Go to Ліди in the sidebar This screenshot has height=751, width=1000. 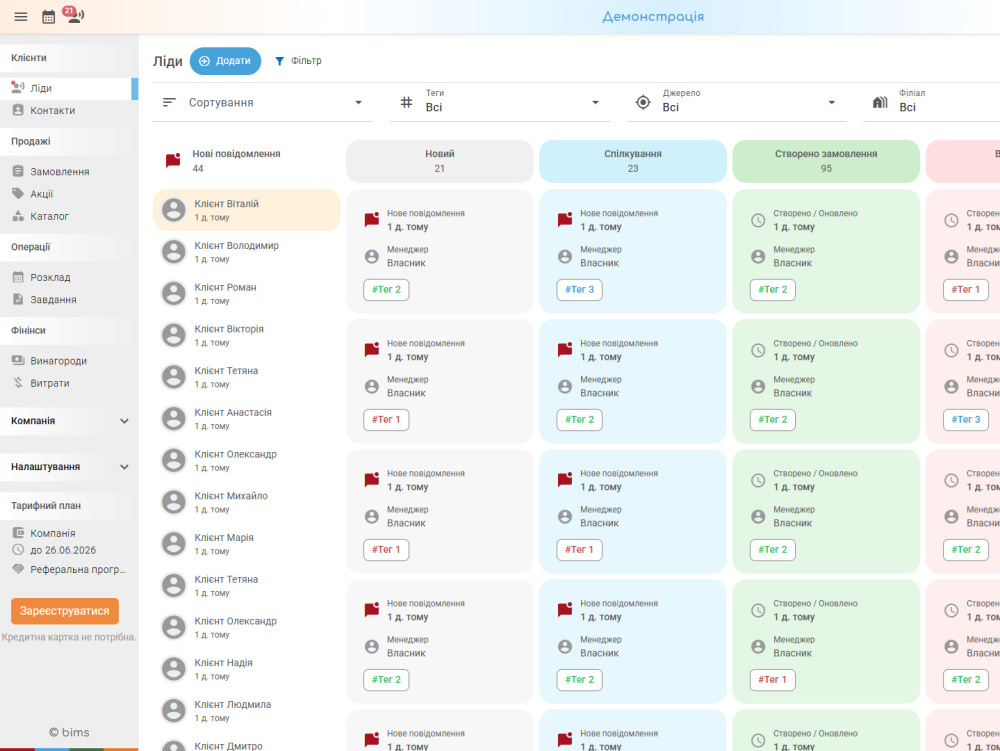[x=69, y=88]
